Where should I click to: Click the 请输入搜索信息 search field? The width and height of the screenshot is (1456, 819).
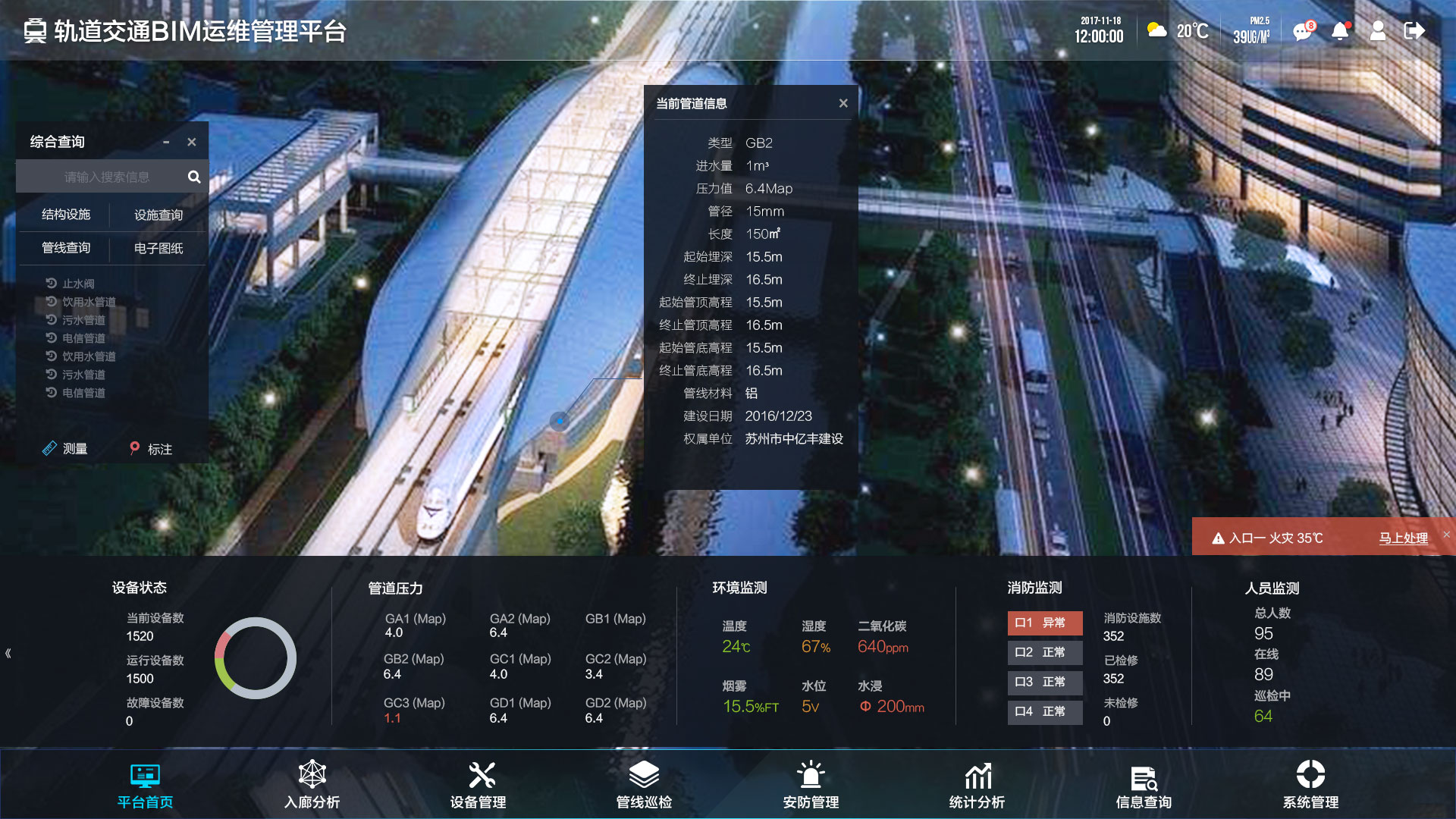(x=106, y=177)
